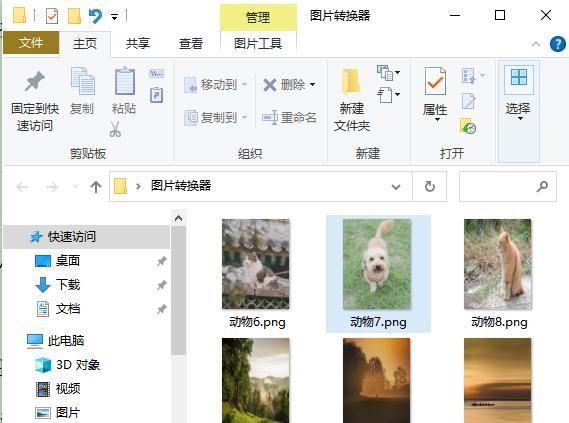Click the quick access New folder icon
This screenshot has height=423, width=569.
click(74, 16)
